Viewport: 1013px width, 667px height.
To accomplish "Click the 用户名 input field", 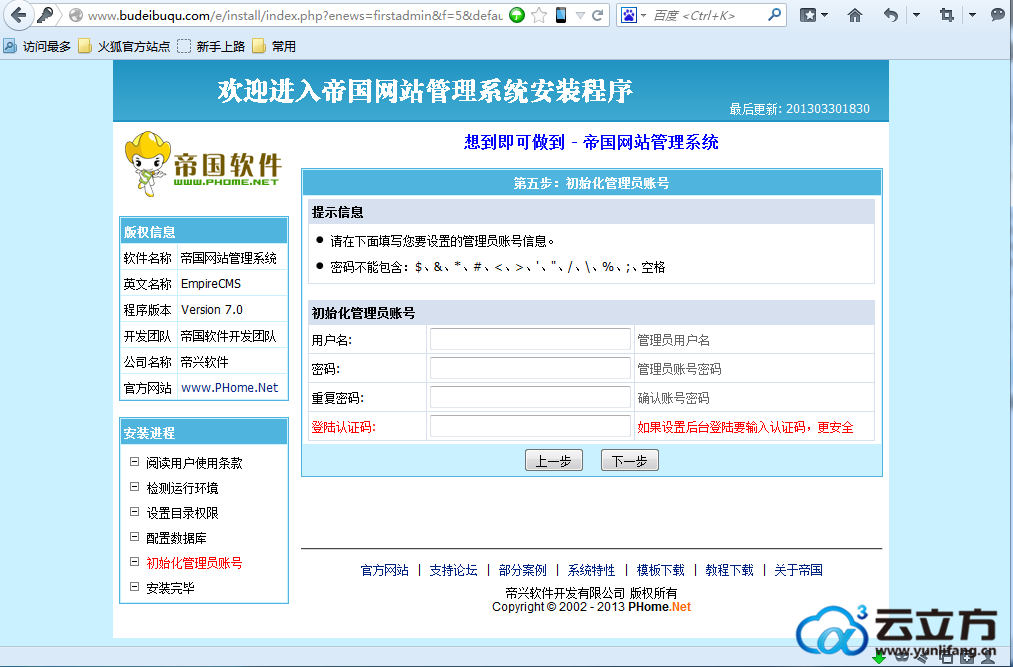I will (x=530, y=339).
